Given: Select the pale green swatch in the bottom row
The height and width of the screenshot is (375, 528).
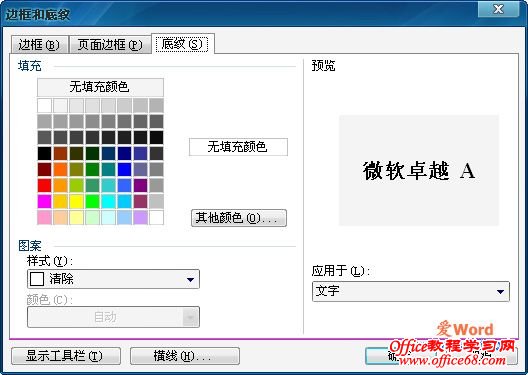Looking at the screenshot, I should pyautogui.click(x=92, y=217).
